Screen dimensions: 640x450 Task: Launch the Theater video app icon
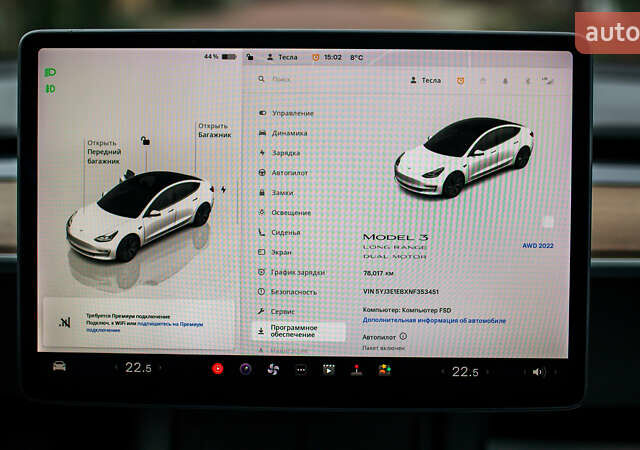click(328, 369)
